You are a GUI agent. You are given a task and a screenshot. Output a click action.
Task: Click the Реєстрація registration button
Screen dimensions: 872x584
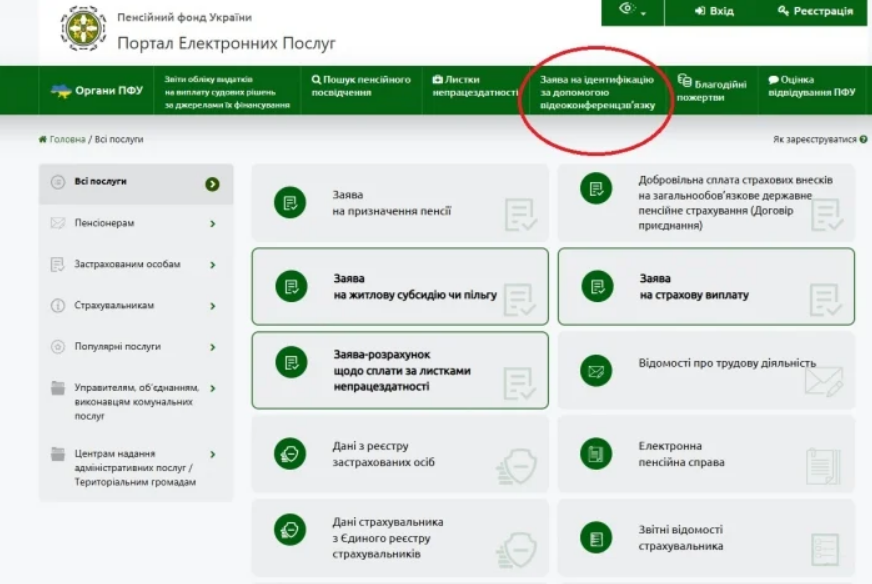(815, 11)
